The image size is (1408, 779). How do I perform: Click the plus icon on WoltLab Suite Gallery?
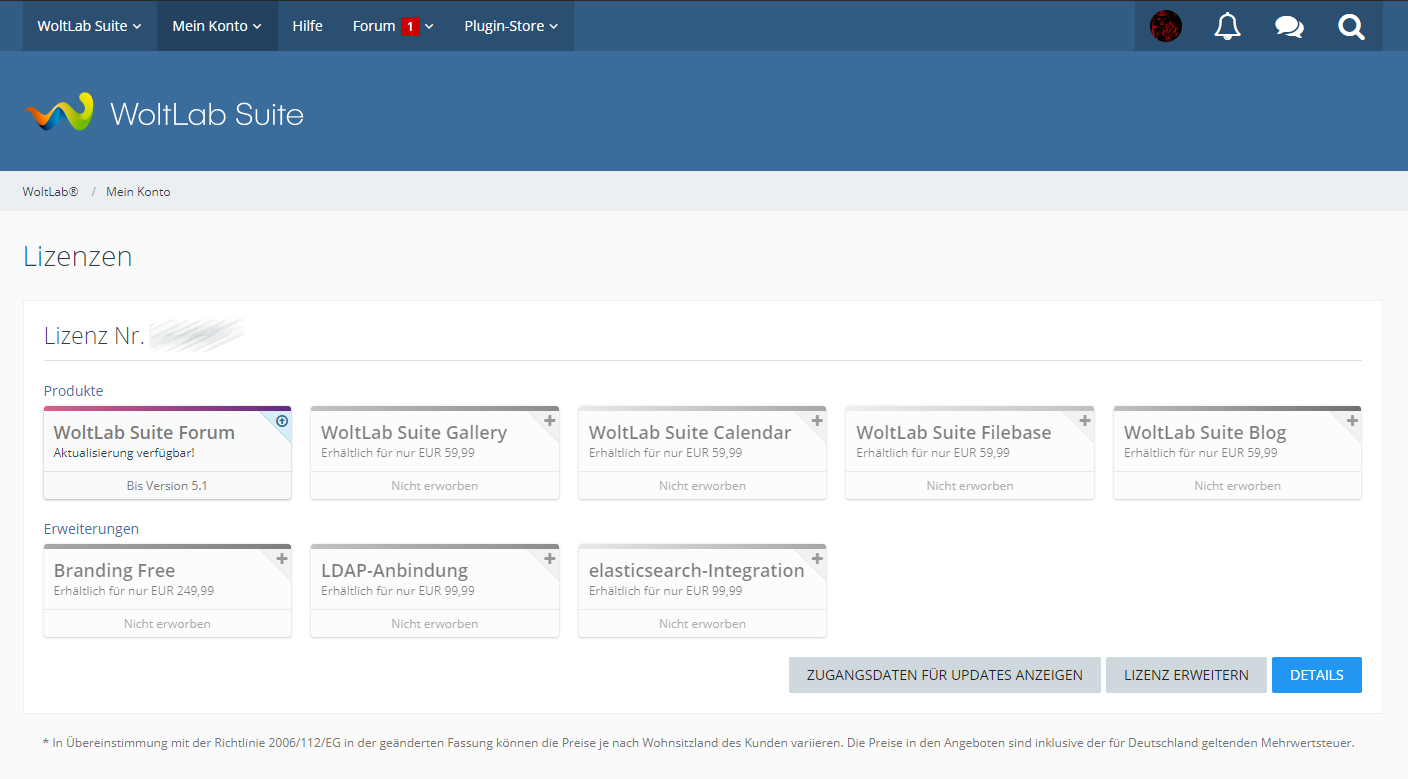[549, 421]
